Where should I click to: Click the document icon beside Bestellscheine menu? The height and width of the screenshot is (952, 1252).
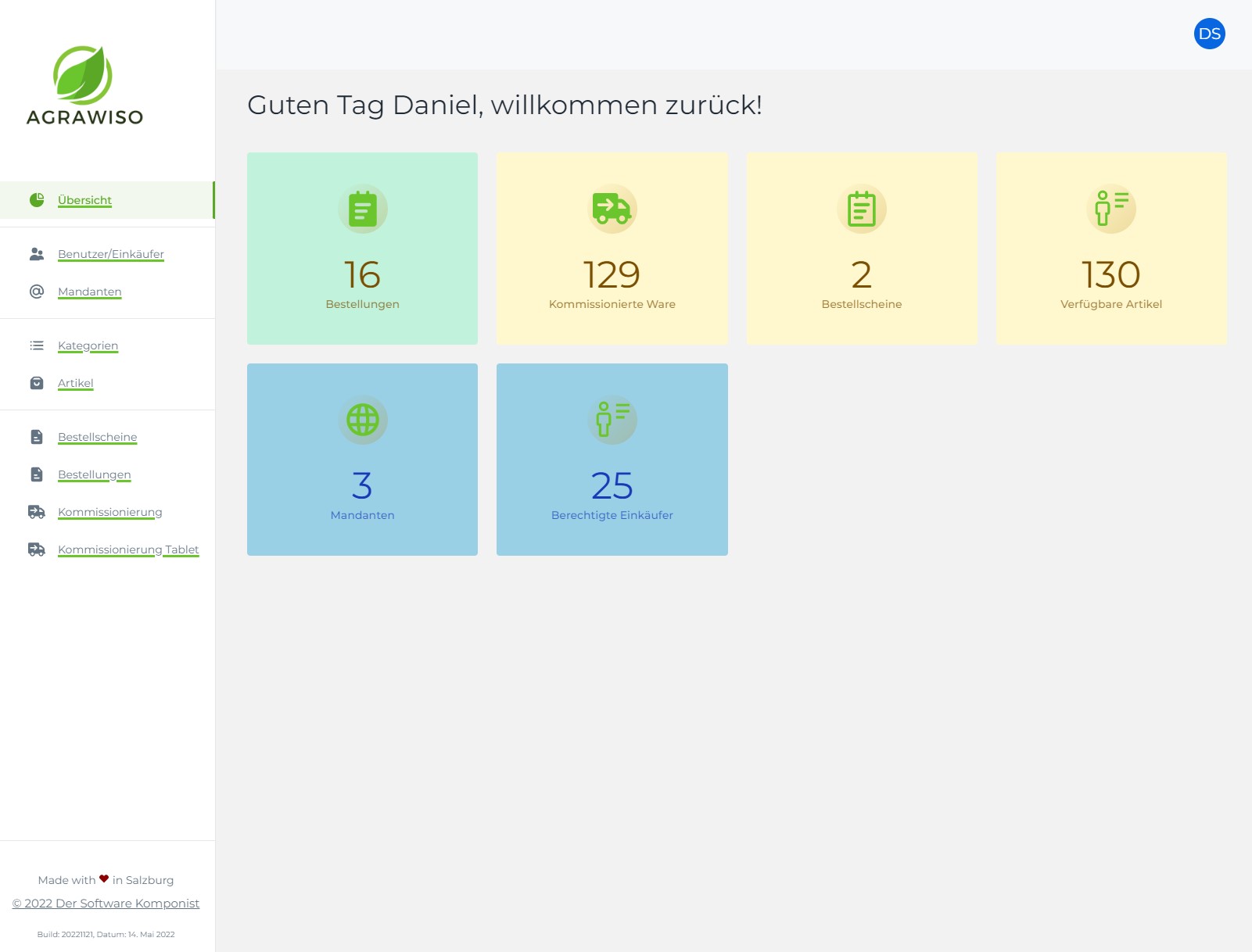[37, 436]
